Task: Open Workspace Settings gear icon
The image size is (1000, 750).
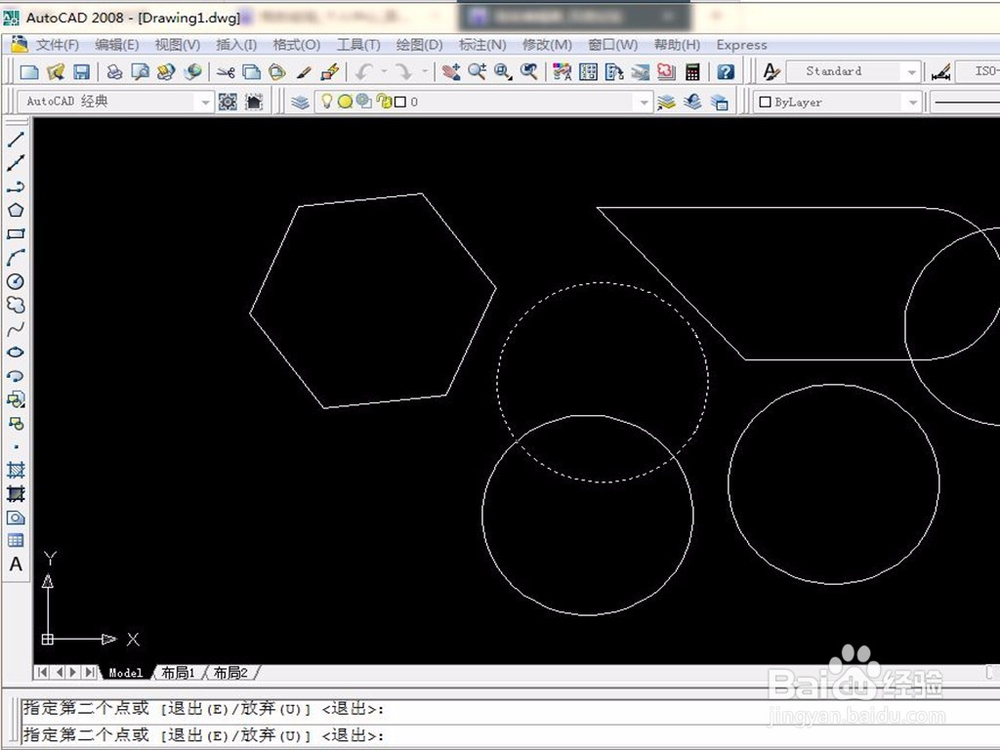Action: 228,101
